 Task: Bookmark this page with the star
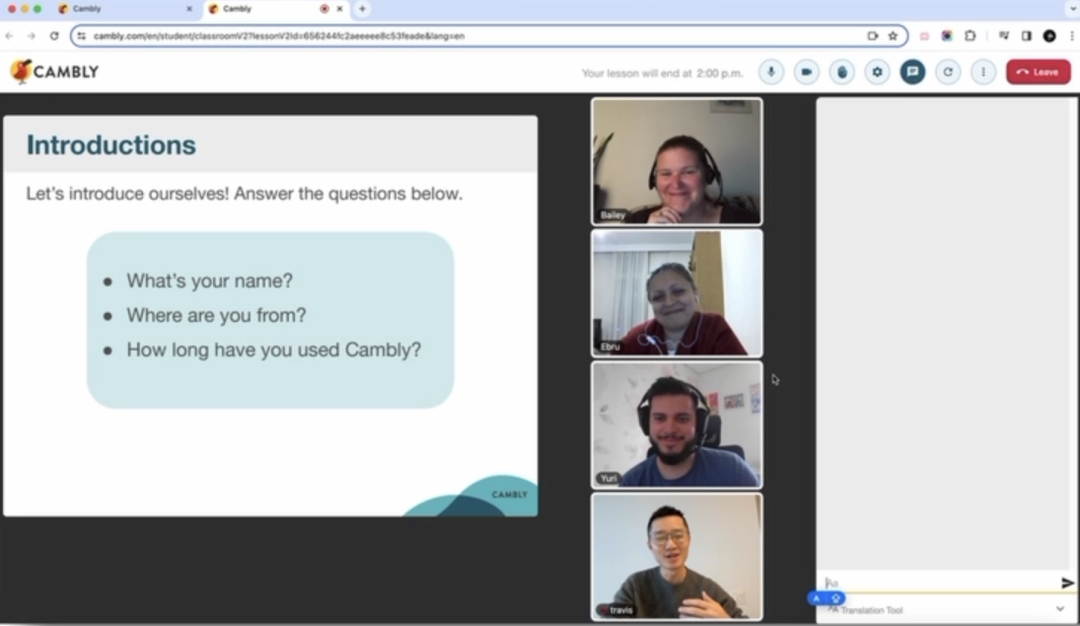coord(893,36)
